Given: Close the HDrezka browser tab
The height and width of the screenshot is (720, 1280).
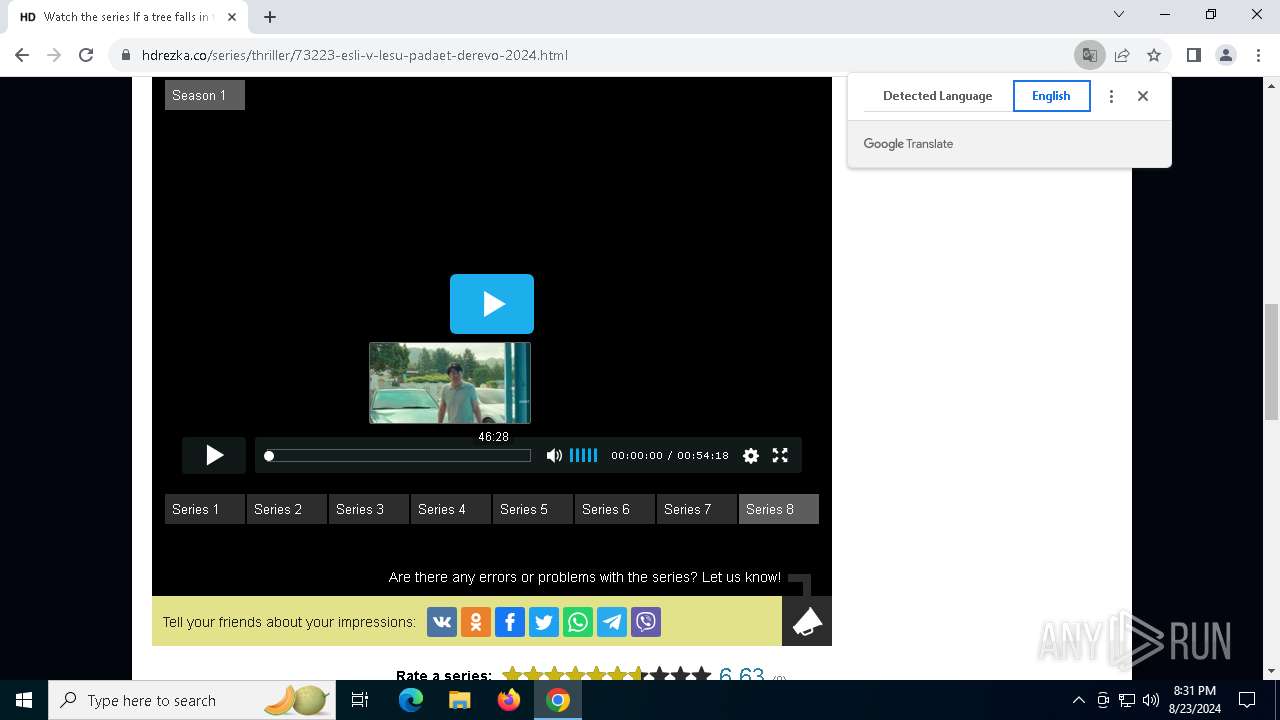Looking at the screenshot, I should (232, 16).
